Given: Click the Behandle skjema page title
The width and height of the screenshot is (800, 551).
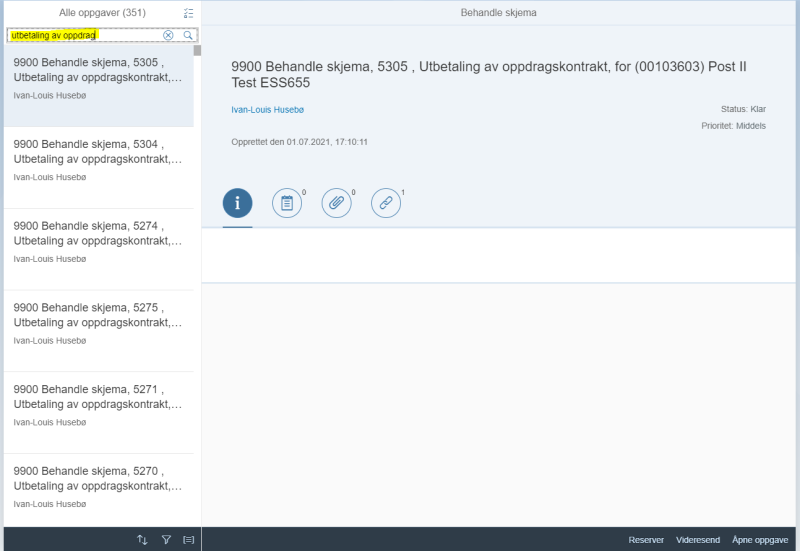Looking at the screenshot, I should coord(498,13).
